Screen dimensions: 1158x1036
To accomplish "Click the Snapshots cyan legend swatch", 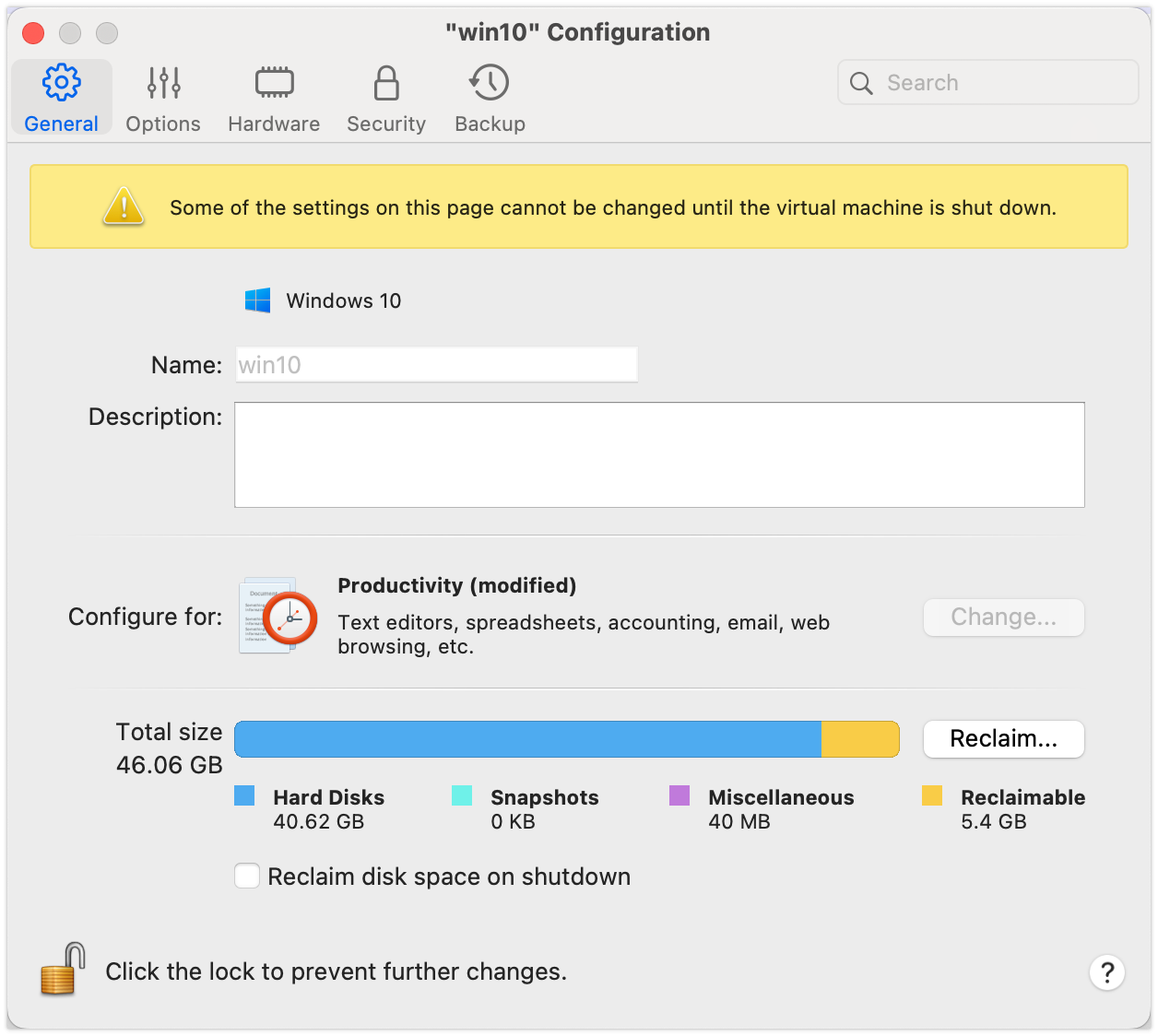I will click(x=462, y=795).
